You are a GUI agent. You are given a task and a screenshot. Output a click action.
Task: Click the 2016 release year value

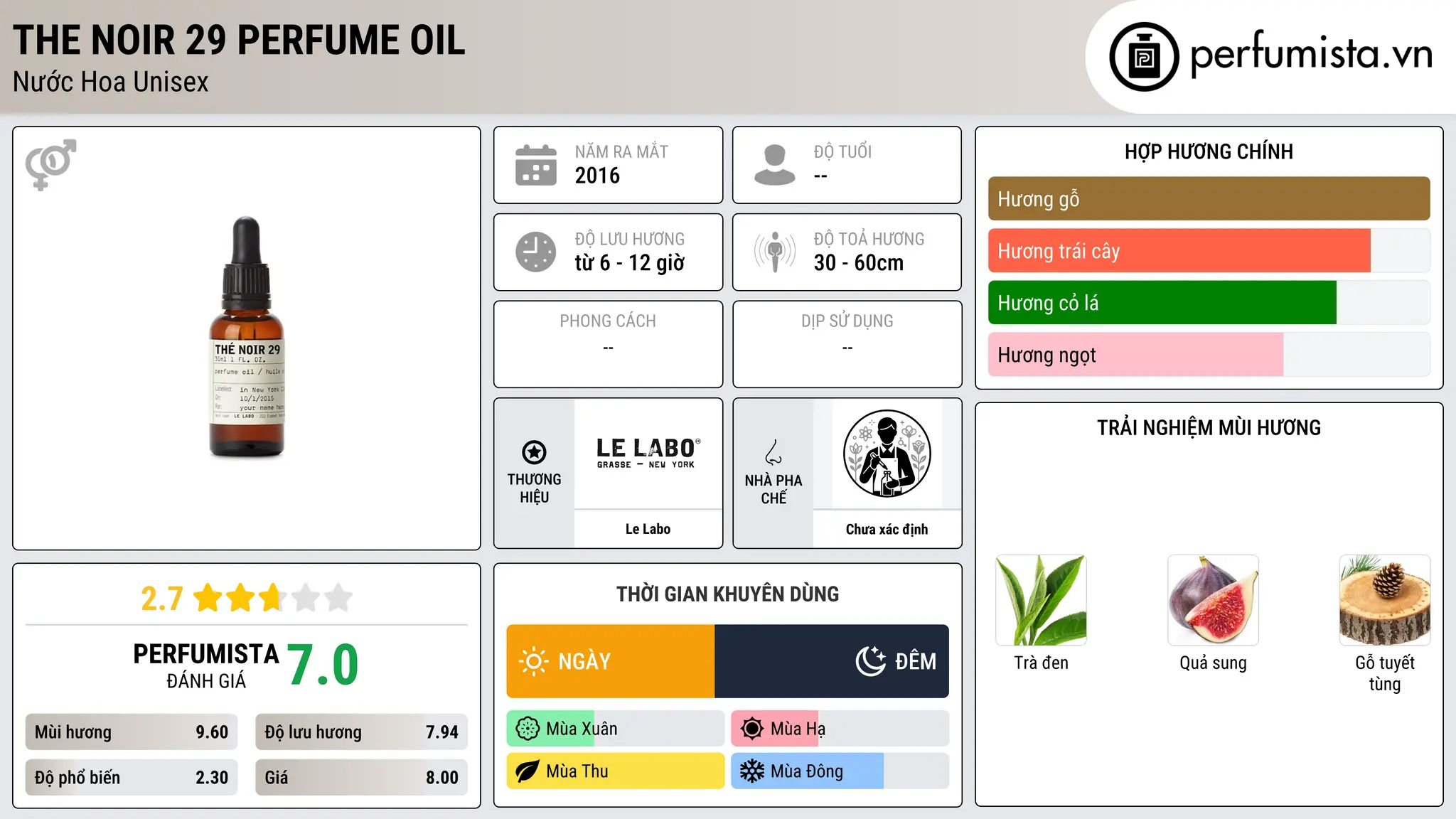597,176
